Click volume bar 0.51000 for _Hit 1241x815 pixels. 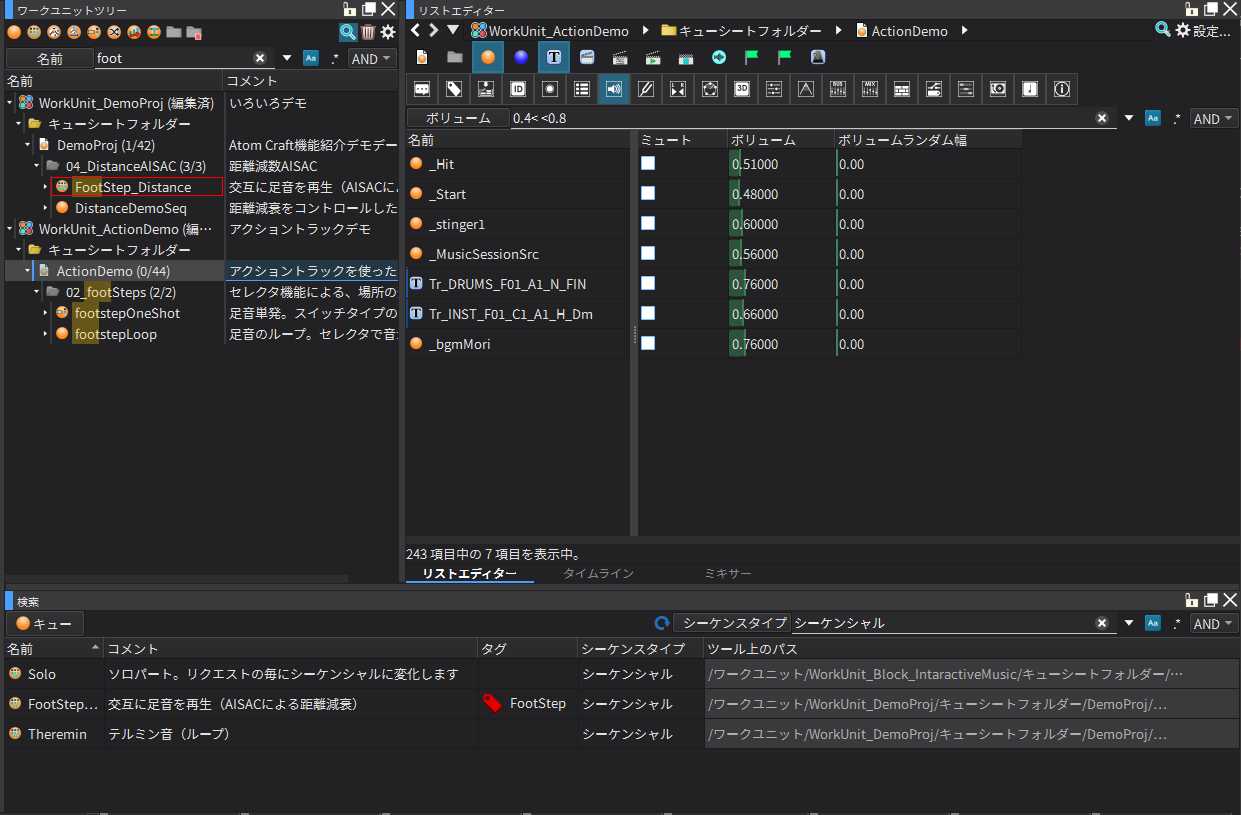click(780, 164)
